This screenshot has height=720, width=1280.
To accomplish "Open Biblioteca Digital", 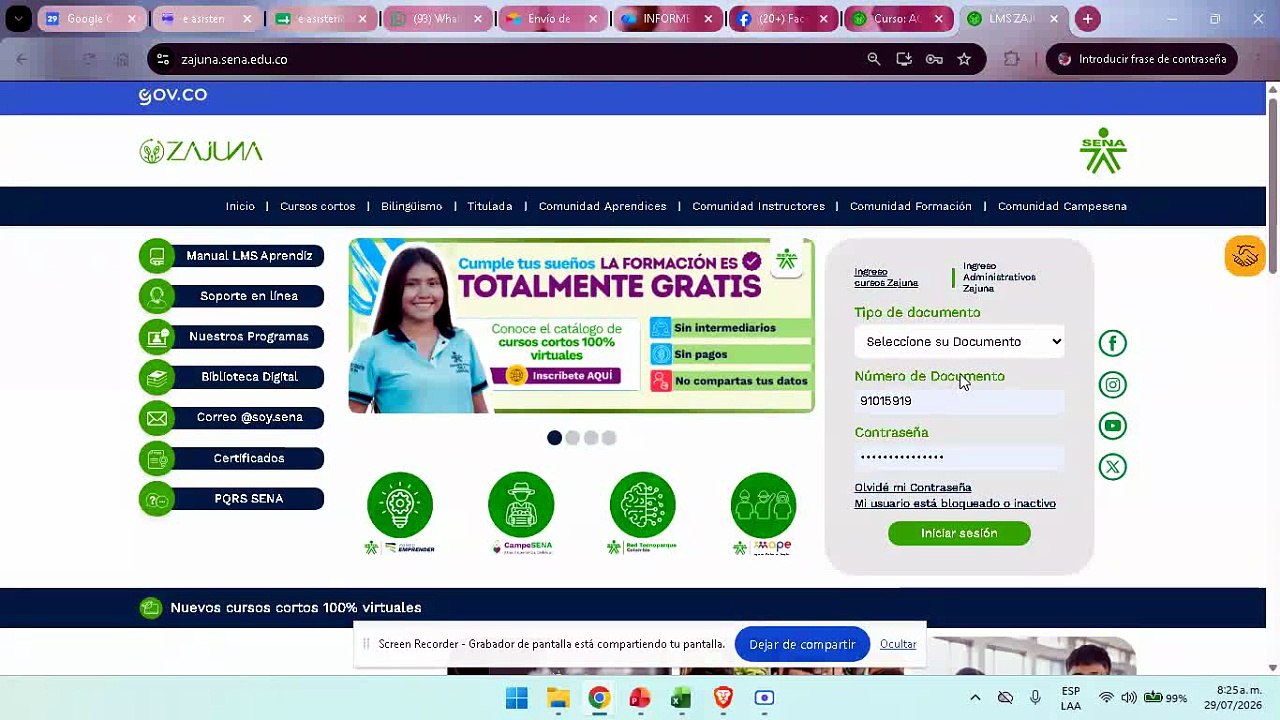I will click(232, 377).
